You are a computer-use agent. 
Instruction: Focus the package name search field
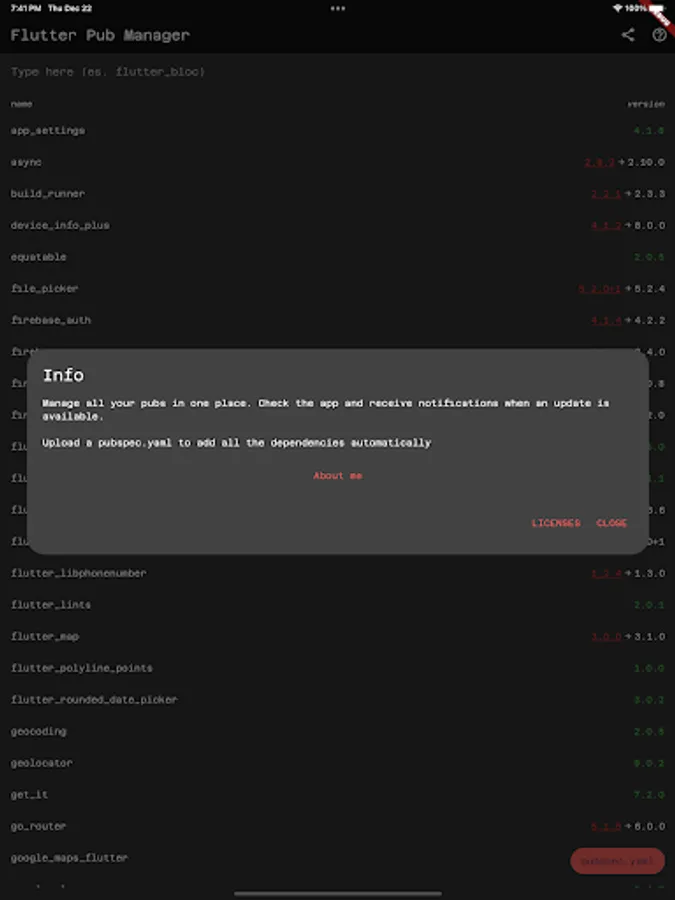(338, 72)
